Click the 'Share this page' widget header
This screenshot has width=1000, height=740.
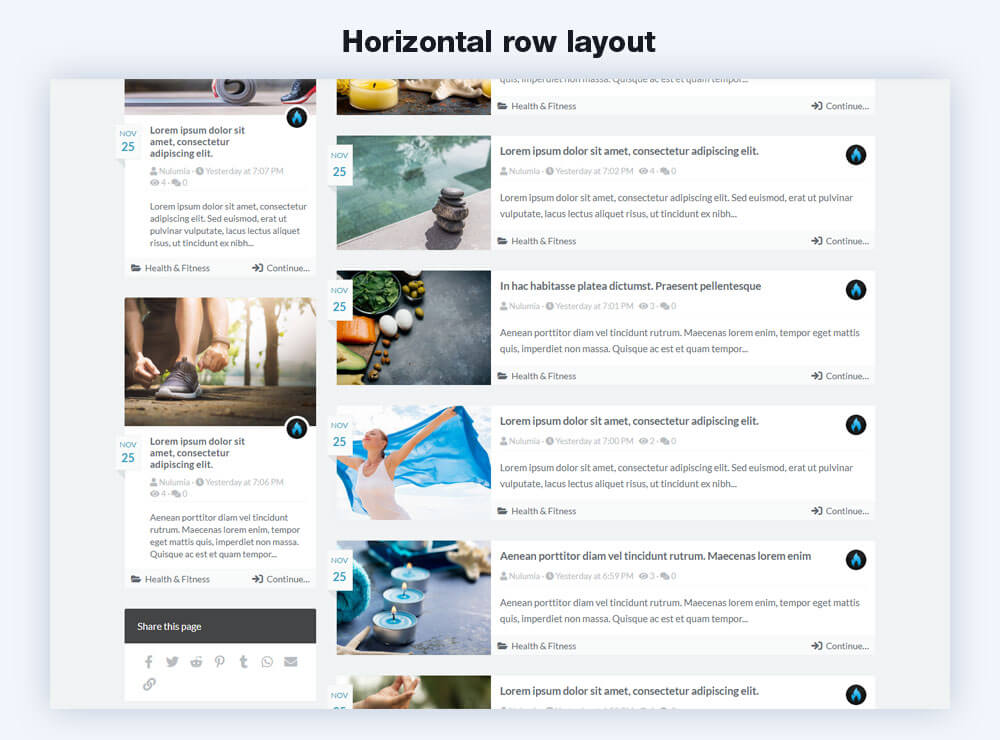(x=220, y=626)
